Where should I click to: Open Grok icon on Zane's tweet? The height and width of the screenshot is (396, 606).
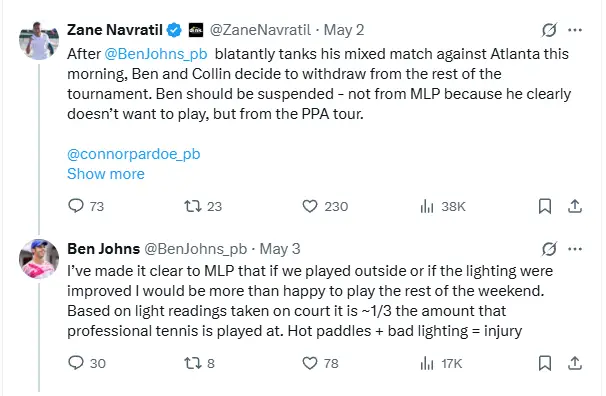pos(549,30)
